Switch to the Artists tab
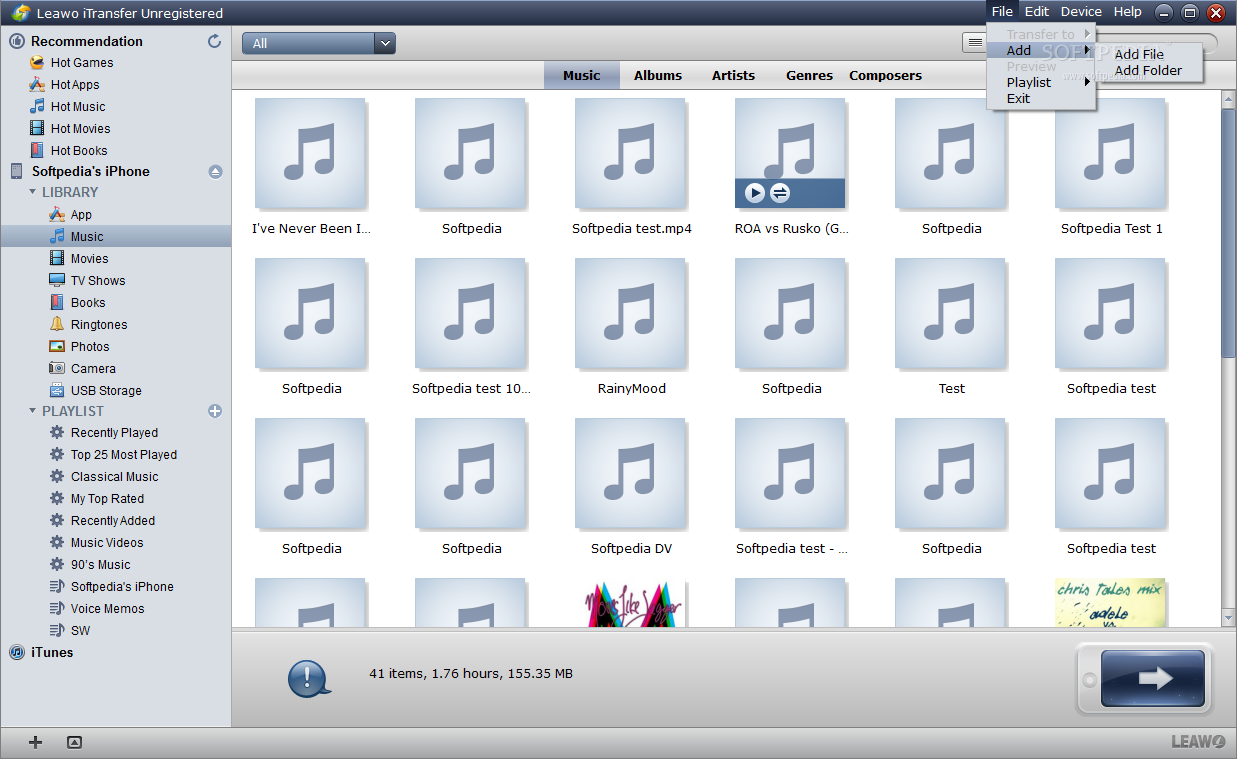This screenshot has height=759, width=1237. click(x=733, y=75)
